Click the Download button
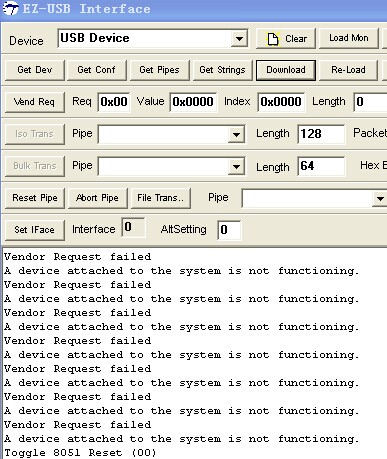 (x=286, y=70)
